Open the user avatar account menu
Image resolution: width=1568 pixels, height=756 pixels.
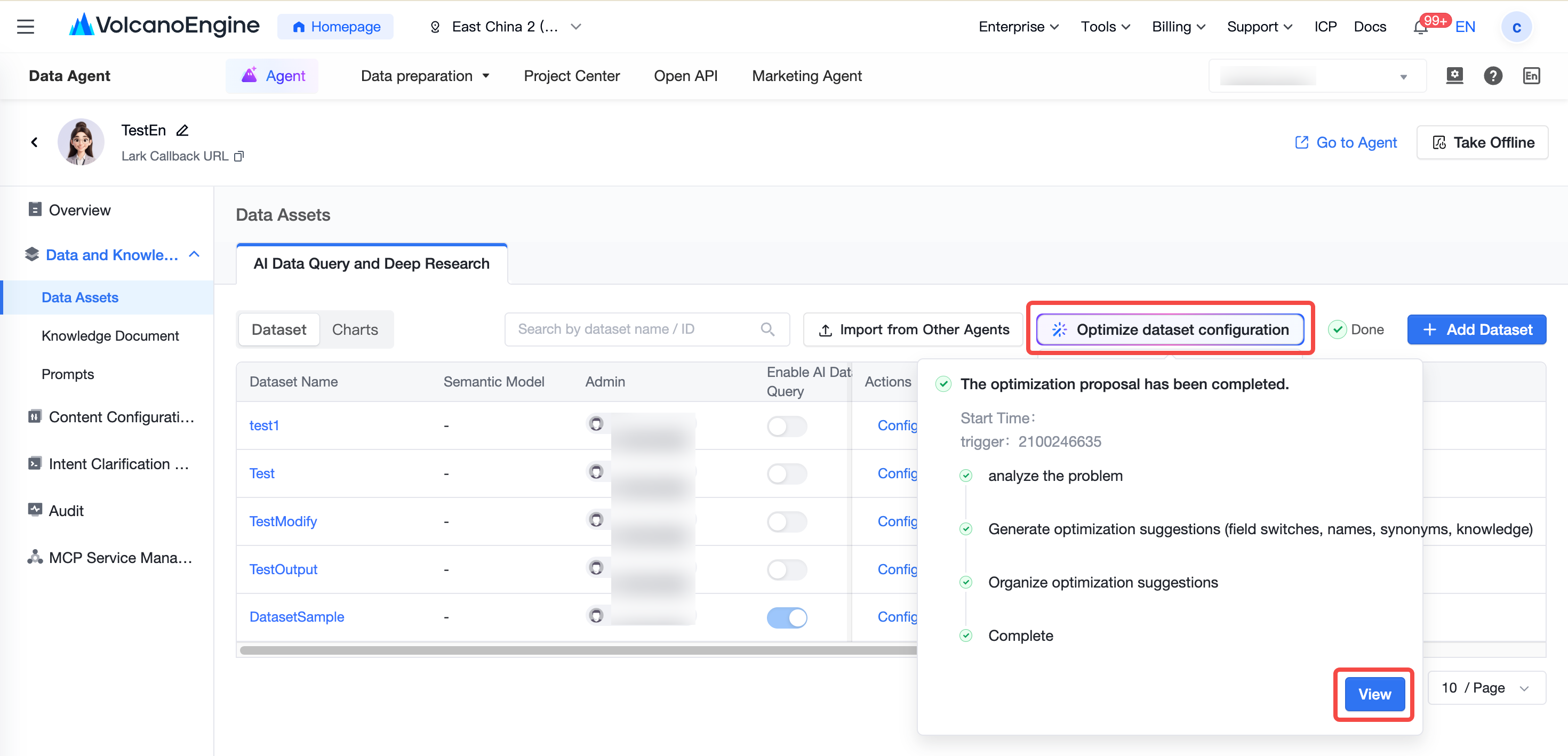[1516, 27]
